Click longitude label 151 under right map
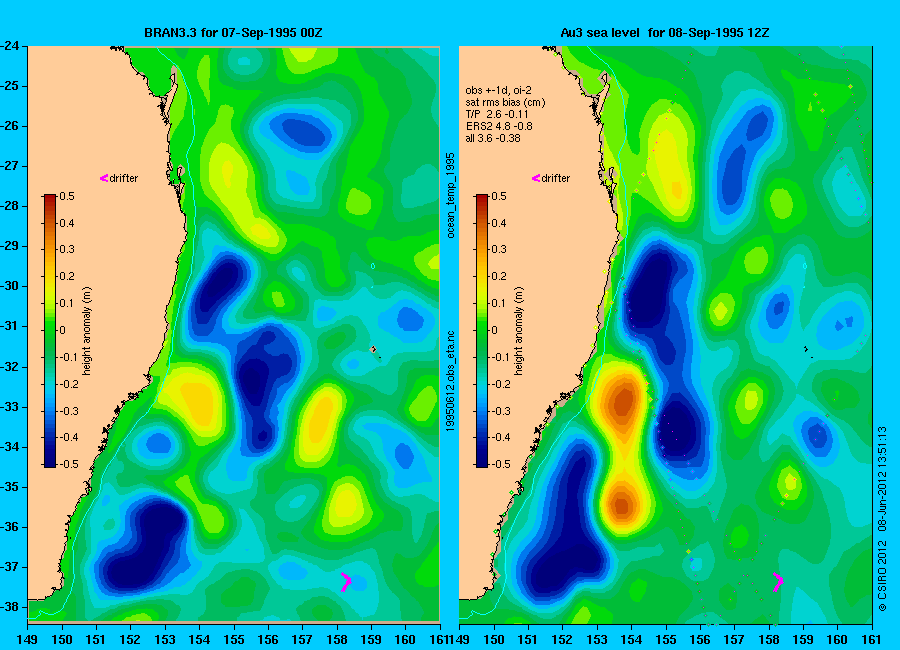900x650 pixels. pyautogui.click(x=528, y=640)
